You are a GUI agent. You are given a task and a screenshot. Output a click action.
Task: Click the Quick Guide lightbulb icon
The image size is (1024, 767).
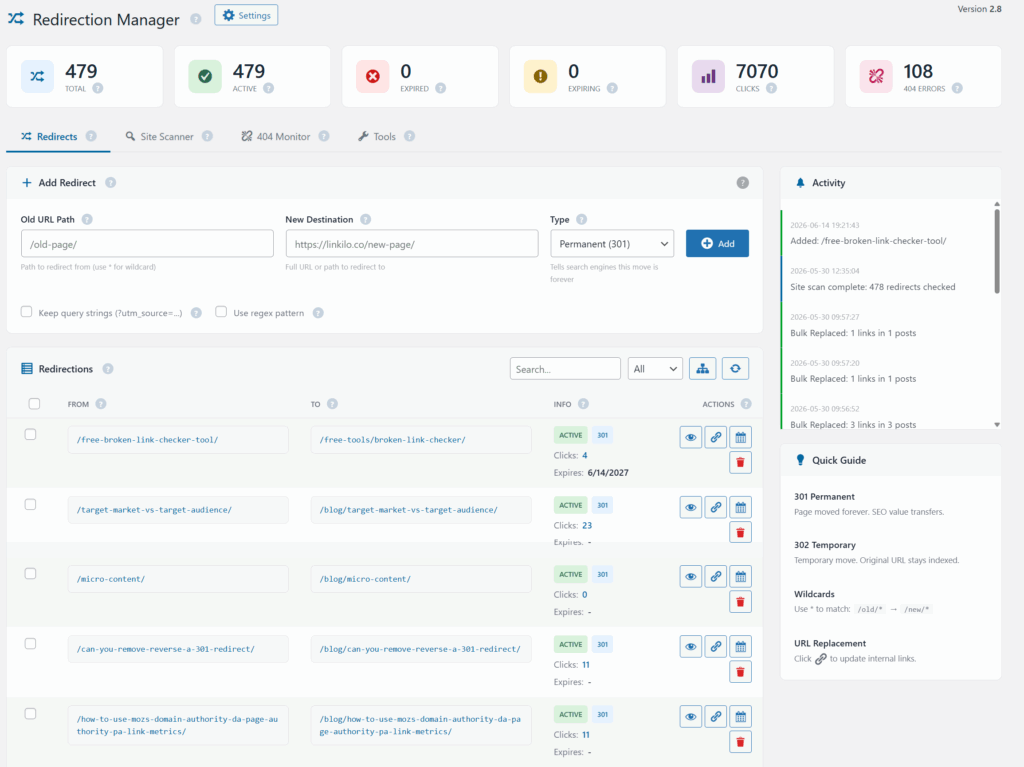(800, 460)
